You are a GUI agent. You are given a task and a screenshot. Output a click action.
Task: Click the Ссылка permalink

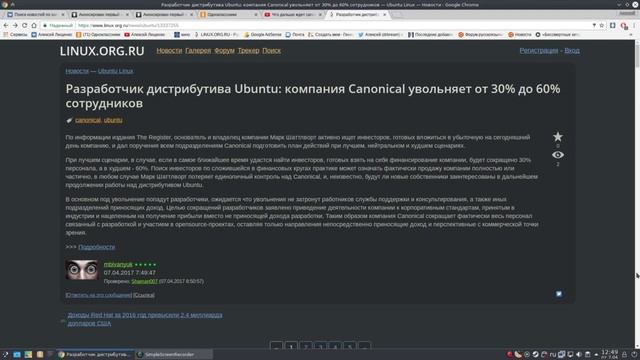click(x=144, y=295)
